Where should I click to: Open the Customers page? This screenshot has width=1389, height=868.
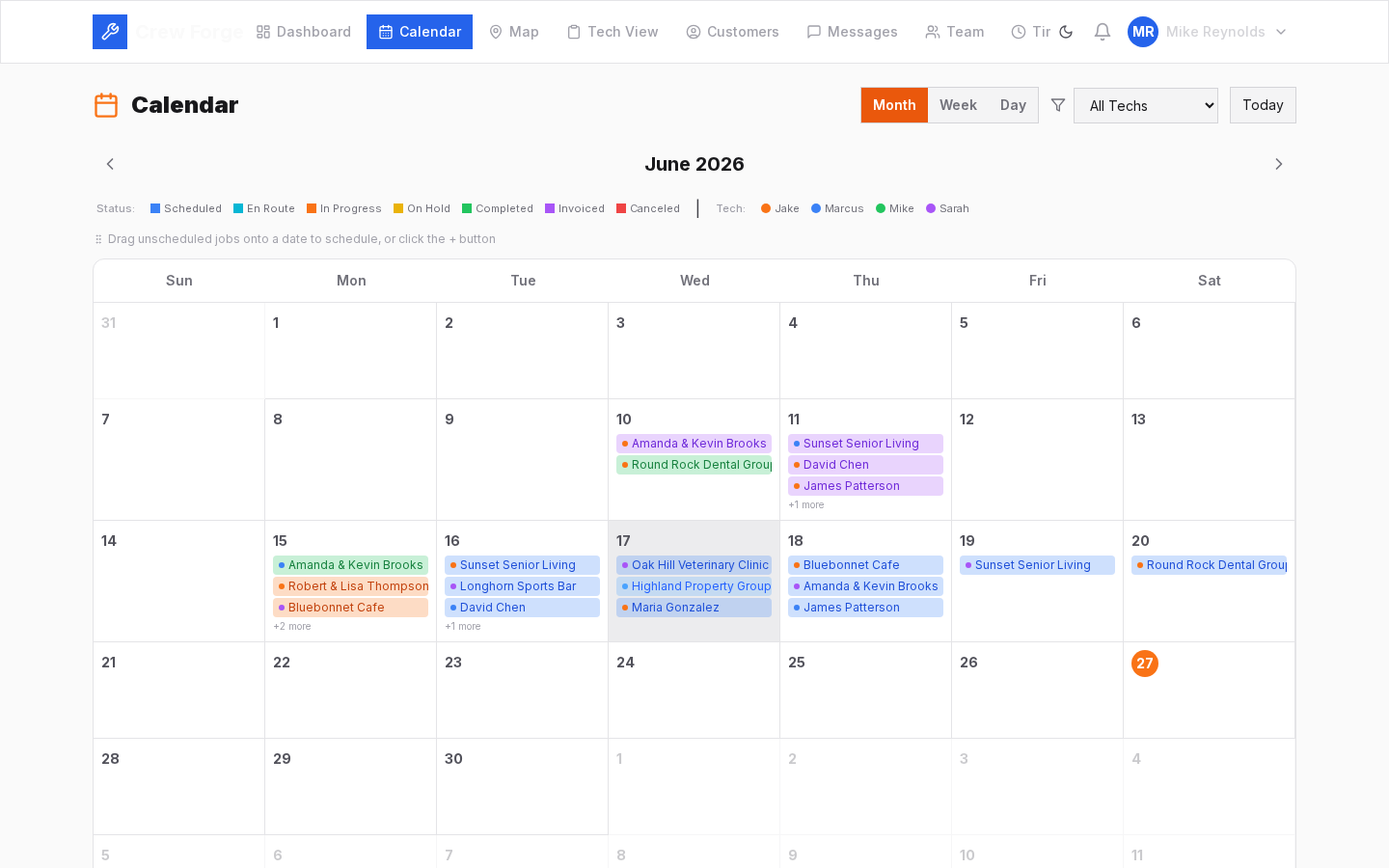point(733,32)
